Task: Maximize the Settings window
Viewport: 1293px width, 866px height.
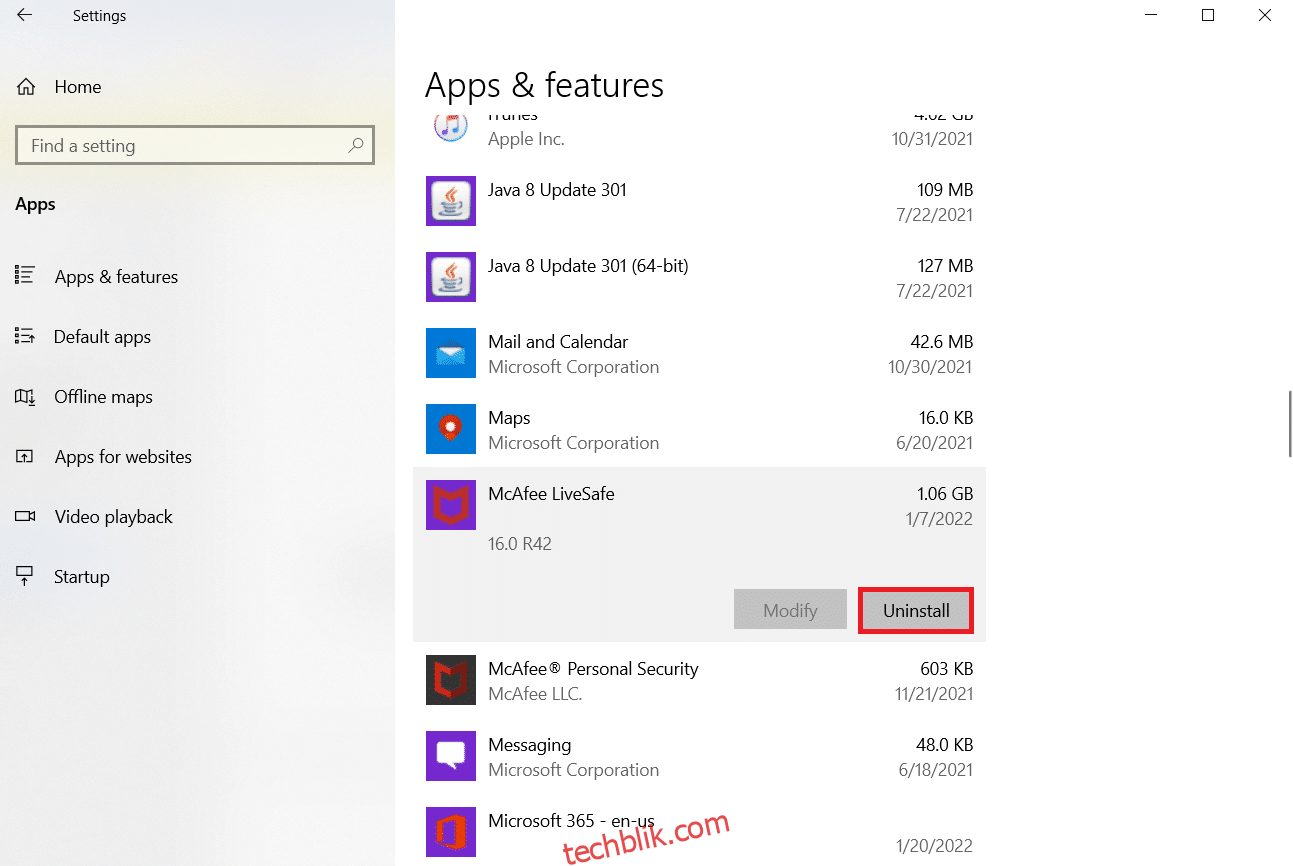Action: click(x=1208, y=15)
